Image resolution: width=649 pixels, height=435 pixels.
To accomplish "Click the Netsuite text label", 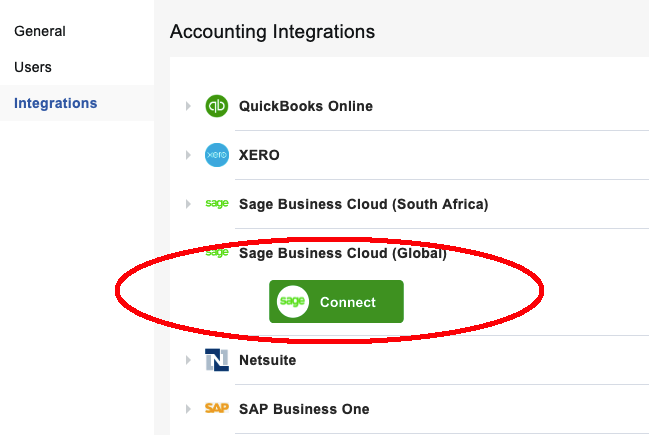I will [x=267, y=360].
